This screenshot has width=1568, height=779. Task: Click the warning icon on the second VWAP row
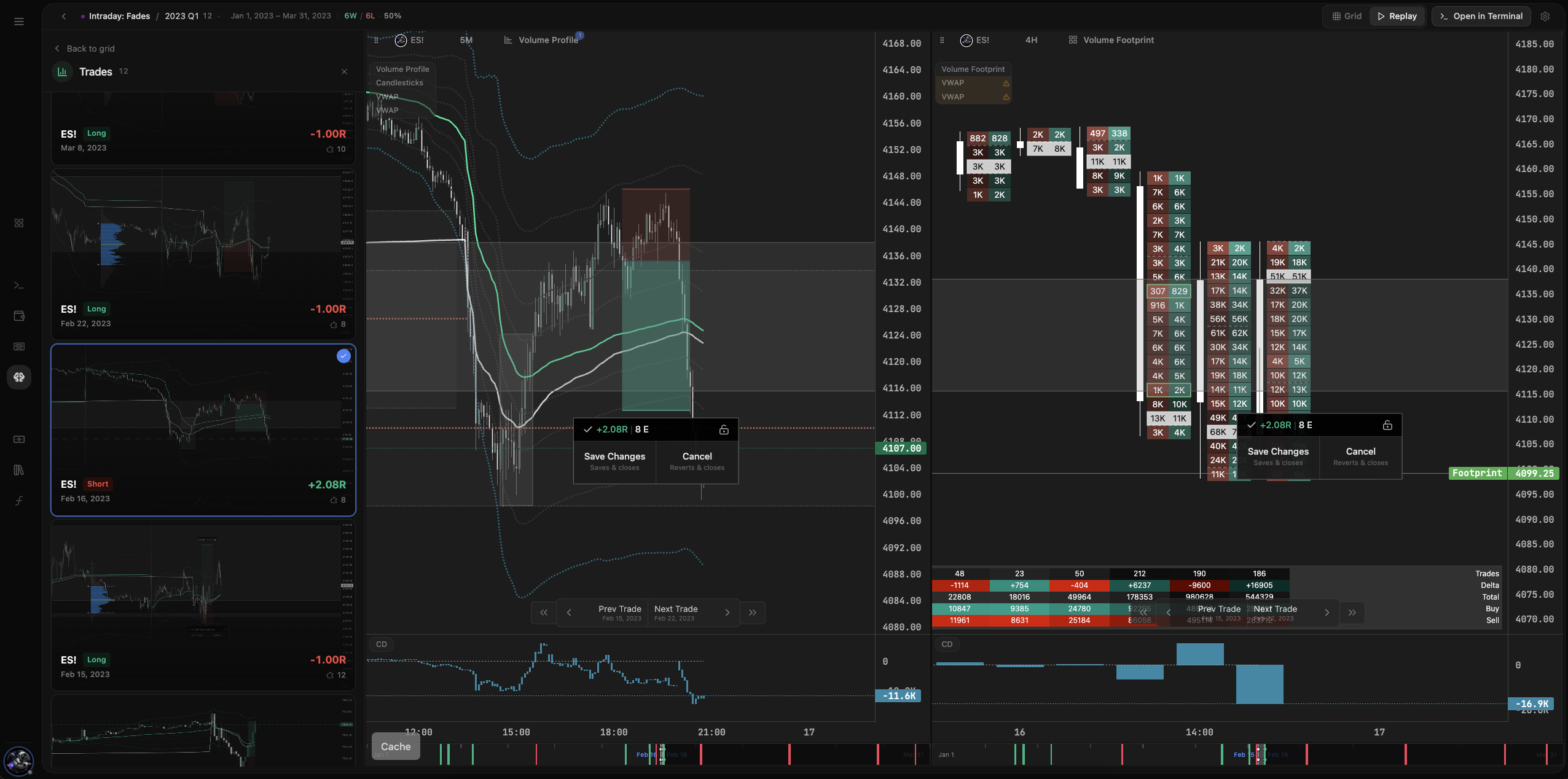point(1006,97)
